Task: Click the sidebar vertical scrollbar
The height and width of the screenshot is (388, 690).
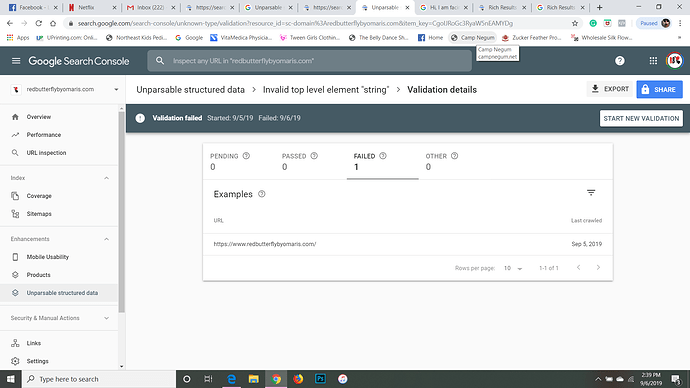Action: (121, 211)
